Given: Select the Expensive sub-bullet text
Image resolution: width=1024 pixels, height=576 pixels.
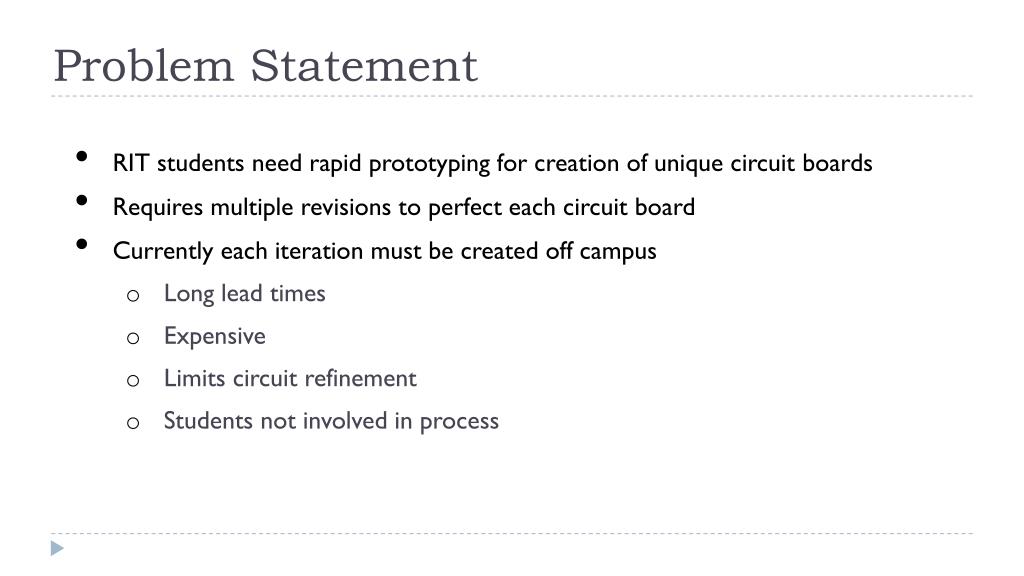Looking at the screenshot, I should 215,336.
